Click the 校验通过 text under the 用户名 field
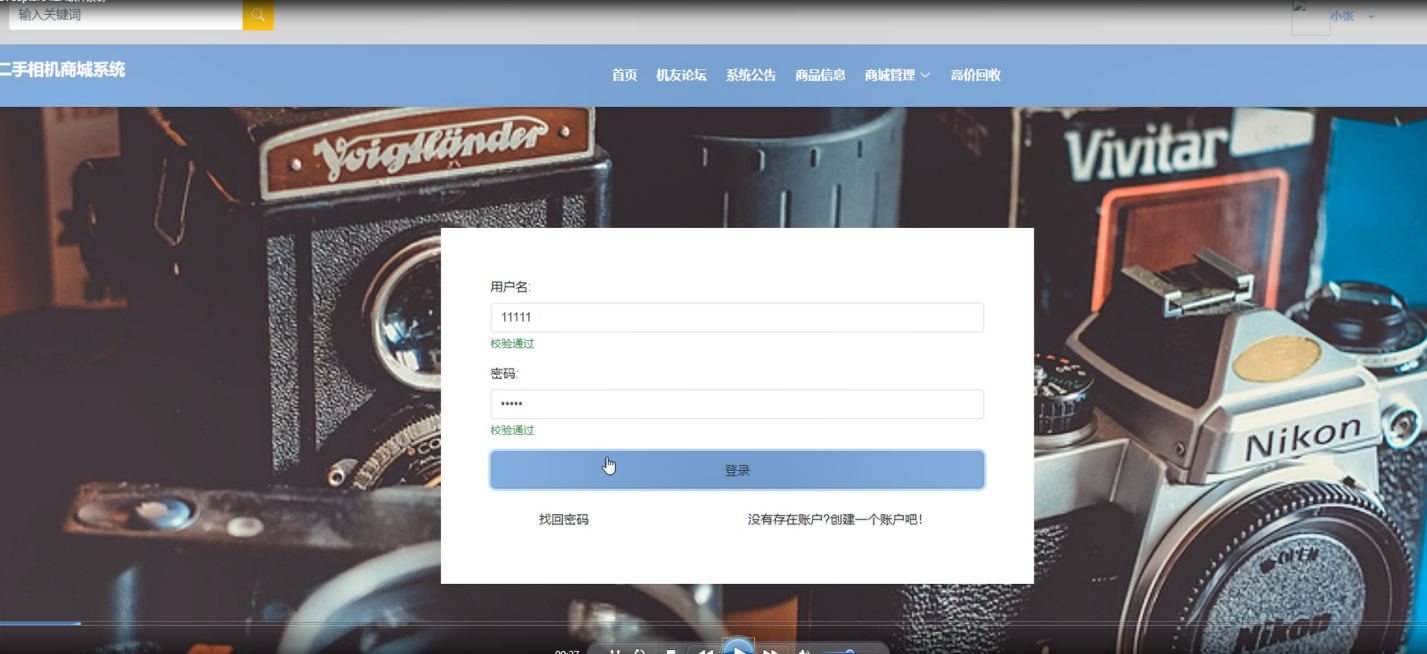 coord(512,344)
